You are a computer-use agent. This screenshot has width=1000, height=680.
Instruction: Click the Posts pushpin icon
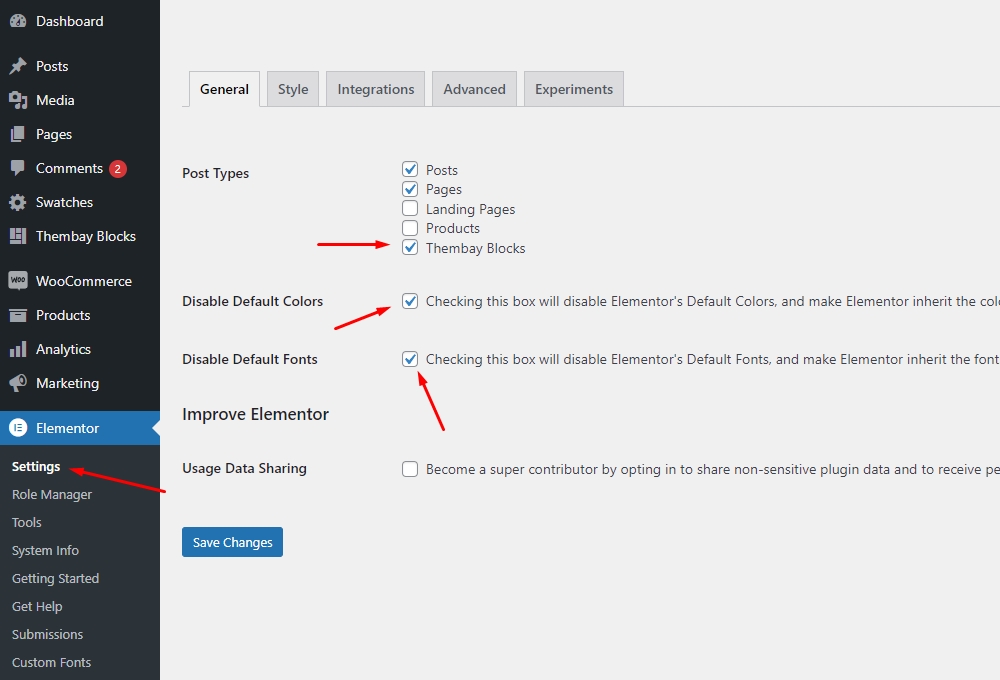click(x=18, y=66)
